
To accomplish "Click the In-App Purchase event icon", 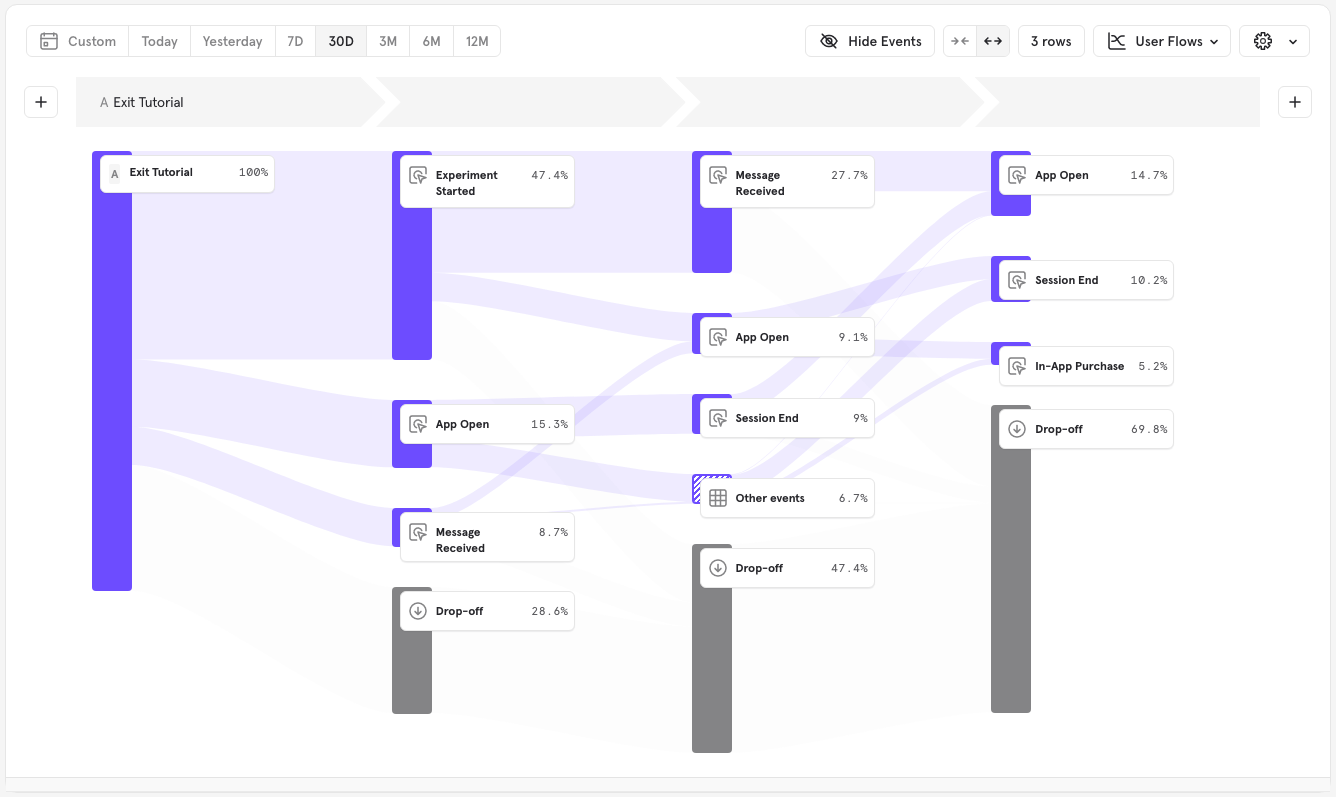I will (1017, 366).
